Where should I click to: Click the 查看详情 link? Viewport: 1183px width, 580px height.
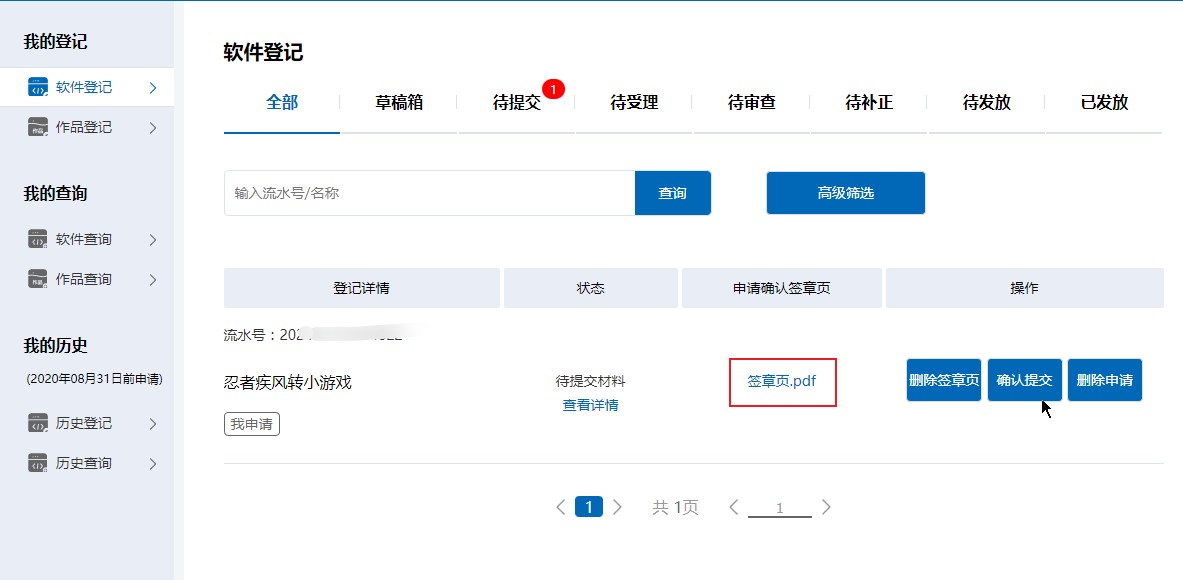click(590, 405)
